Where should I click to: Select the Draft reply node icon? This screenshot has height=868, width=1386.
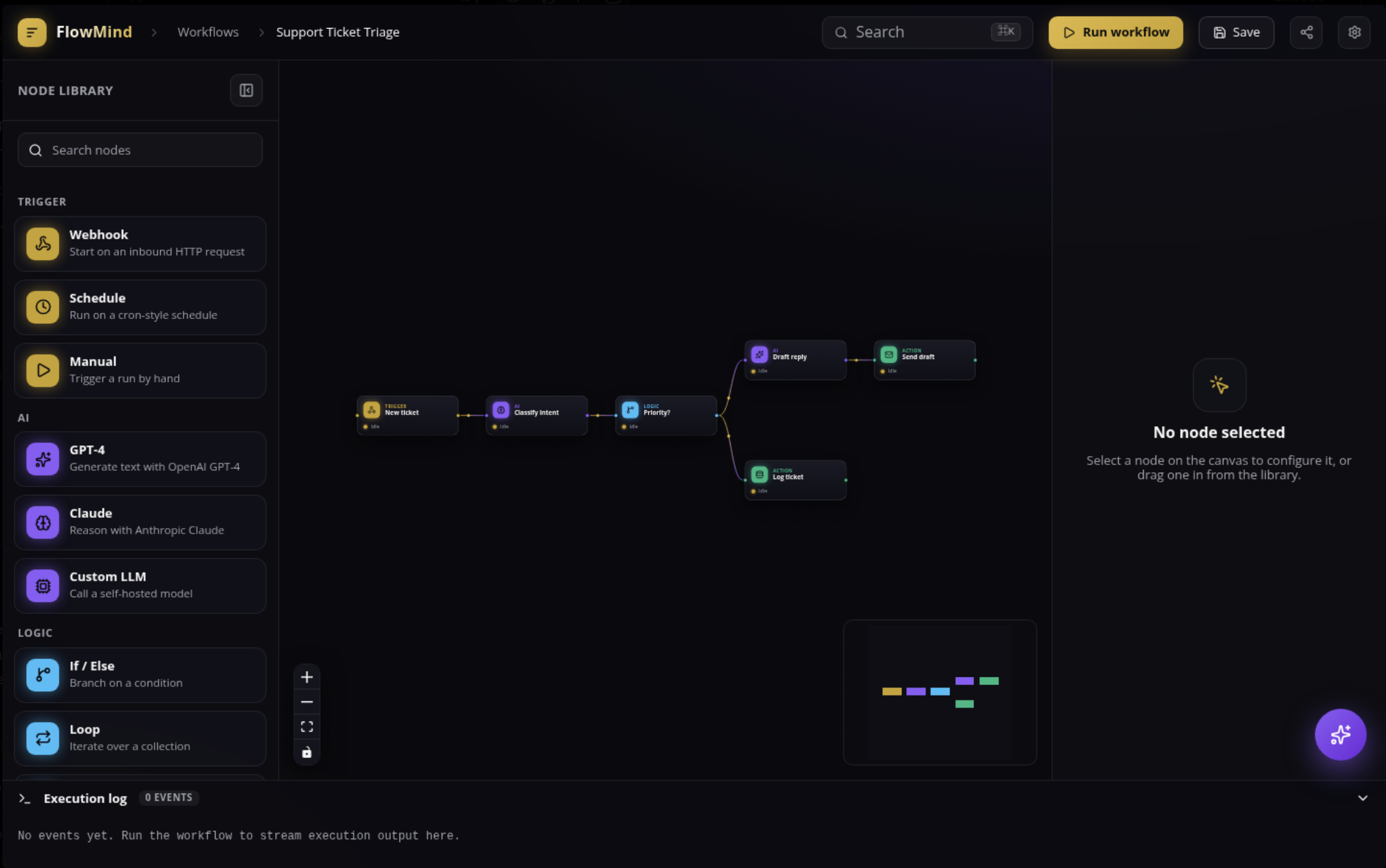tap(759, 355)
